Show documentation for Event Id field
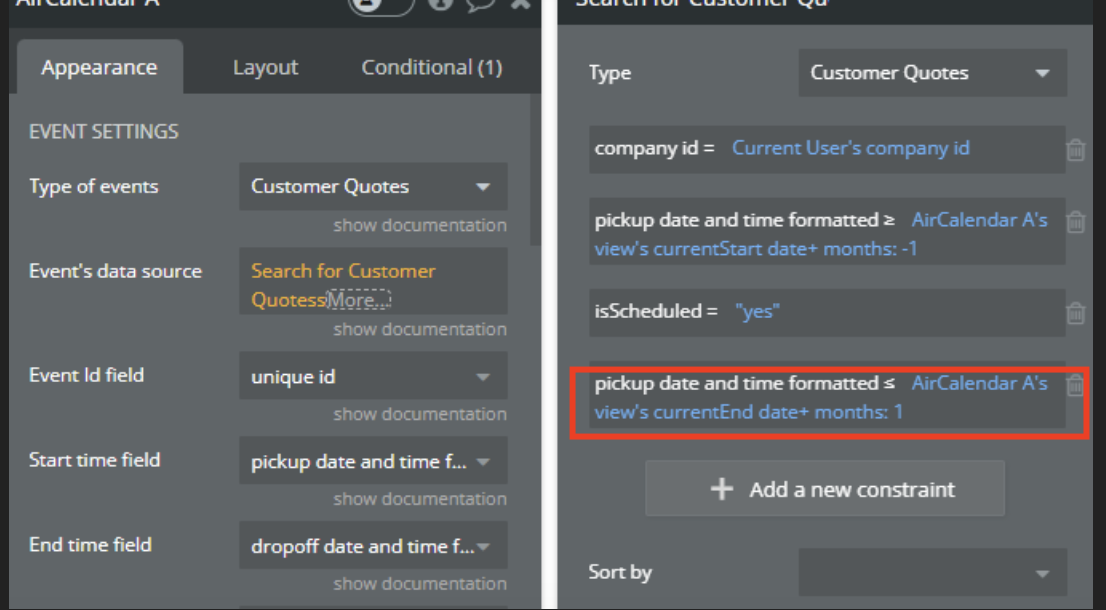Image resolution: width=1106 pixels, height=610 pixels. tap(420, 413)
